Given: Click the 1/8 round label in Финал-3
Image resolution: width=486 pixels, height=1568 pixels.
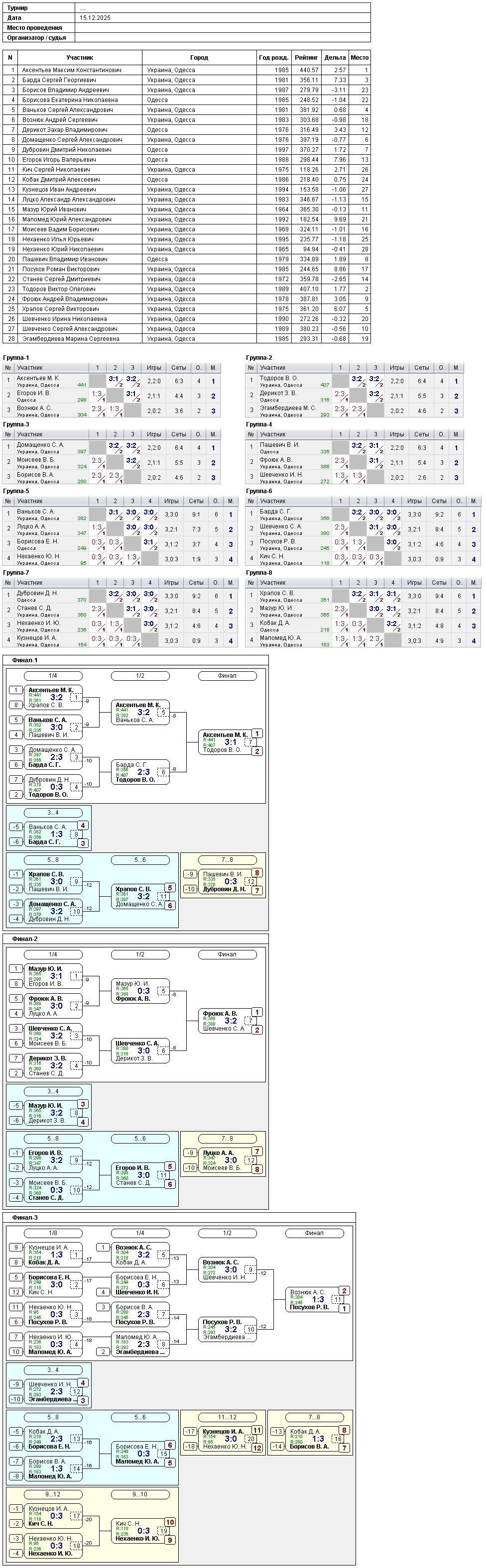Looking at the screenshot, I should pos(53,1233).
